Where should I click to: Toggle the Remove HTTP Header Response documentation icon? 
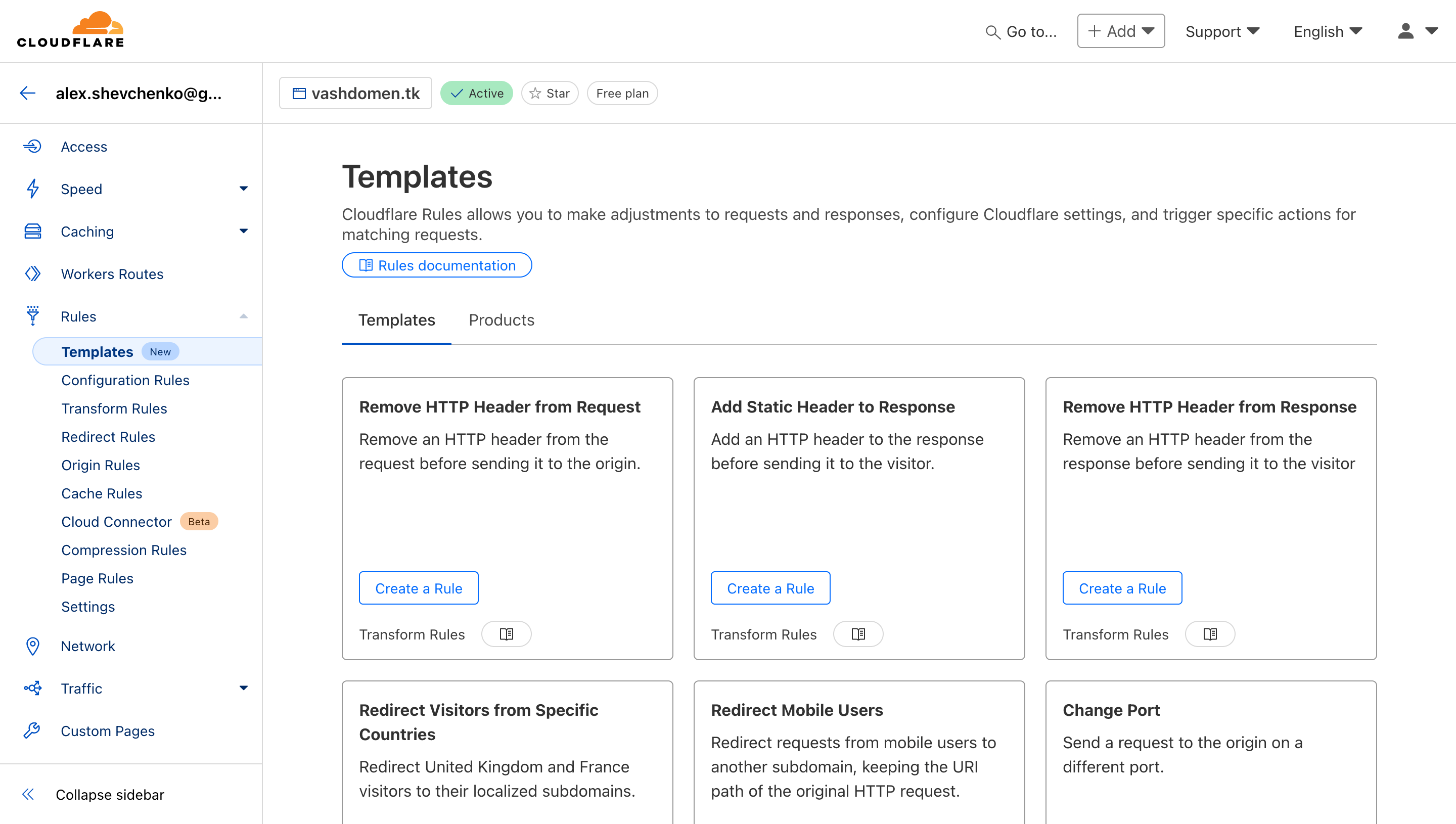pos(1210,633)
